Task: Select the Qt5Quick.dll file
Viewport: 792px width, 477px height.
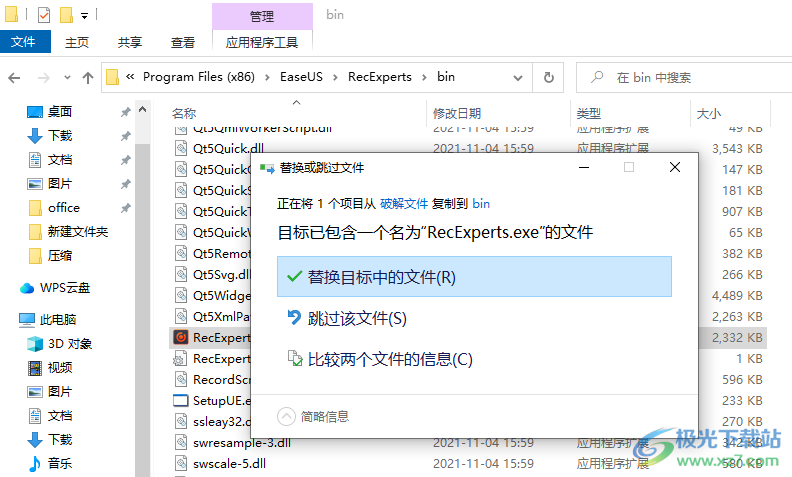Action: (x=228, y=149)
